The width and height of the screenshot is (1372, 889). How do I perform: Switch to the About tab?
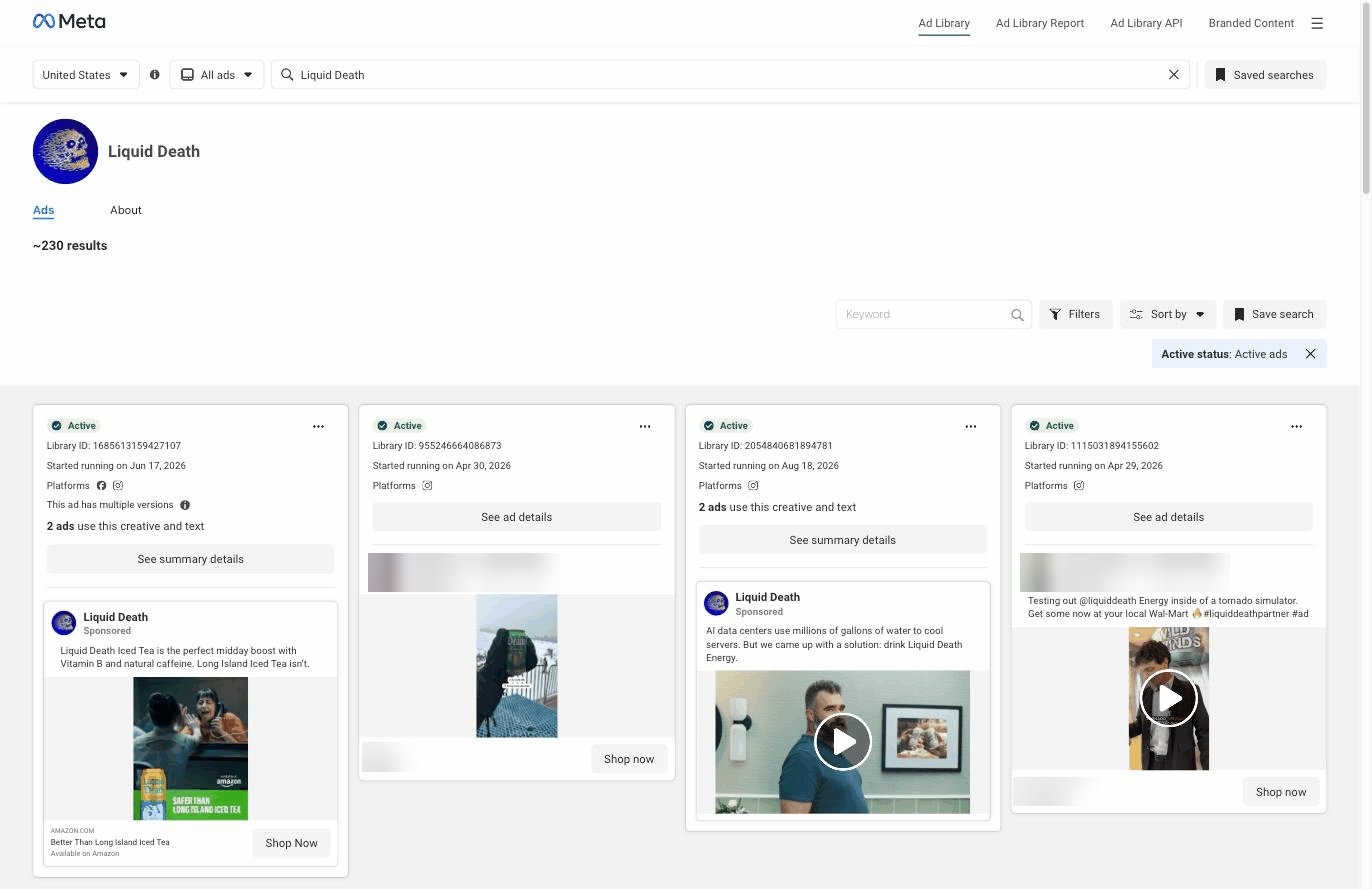(126, 210)
